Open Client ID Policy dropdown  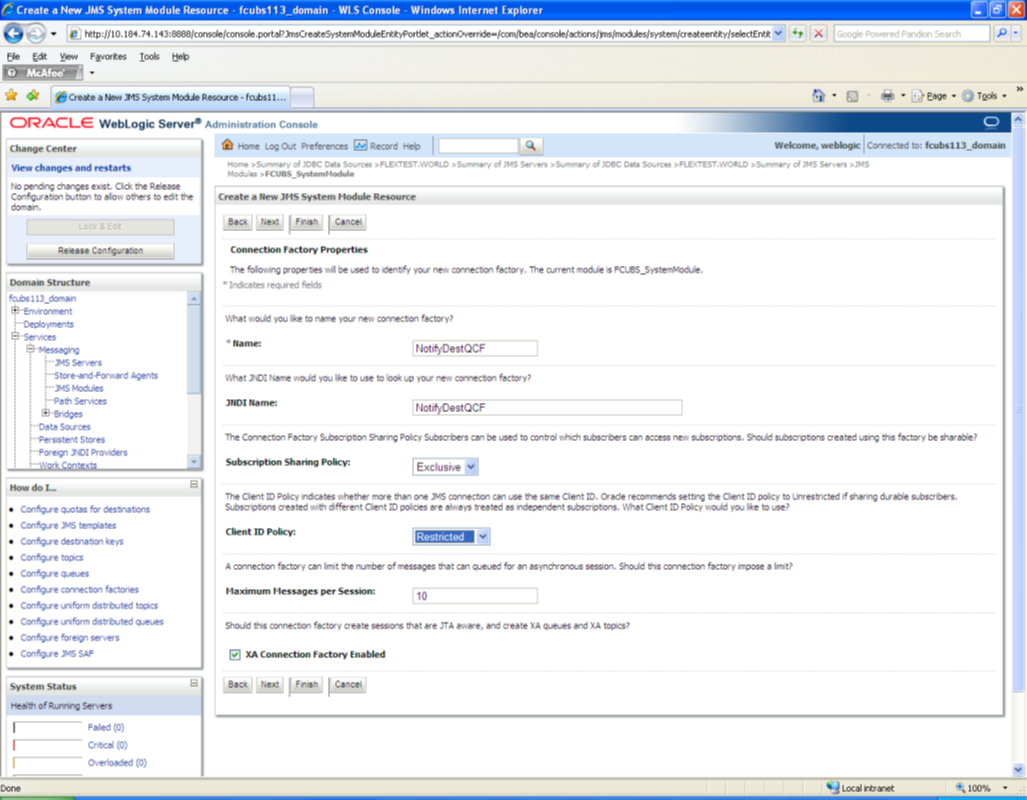[483, 537]
